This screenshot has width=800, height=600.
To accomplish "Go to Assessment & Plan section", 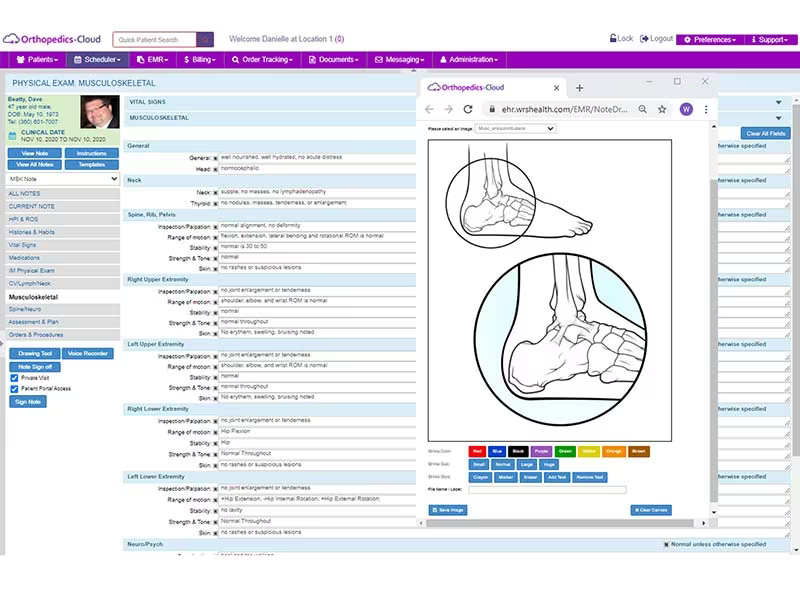I will (63, 322).
